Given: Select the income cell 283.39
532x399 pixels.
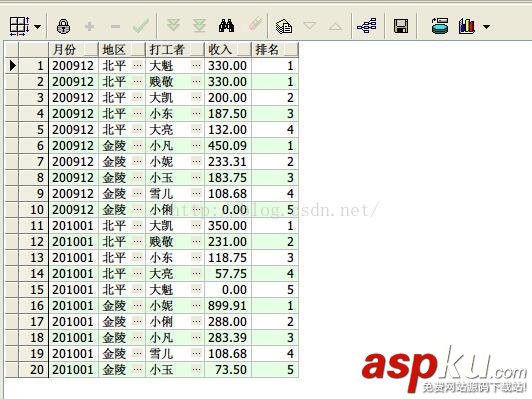Looking at the screenshot, I should [228, 338].
